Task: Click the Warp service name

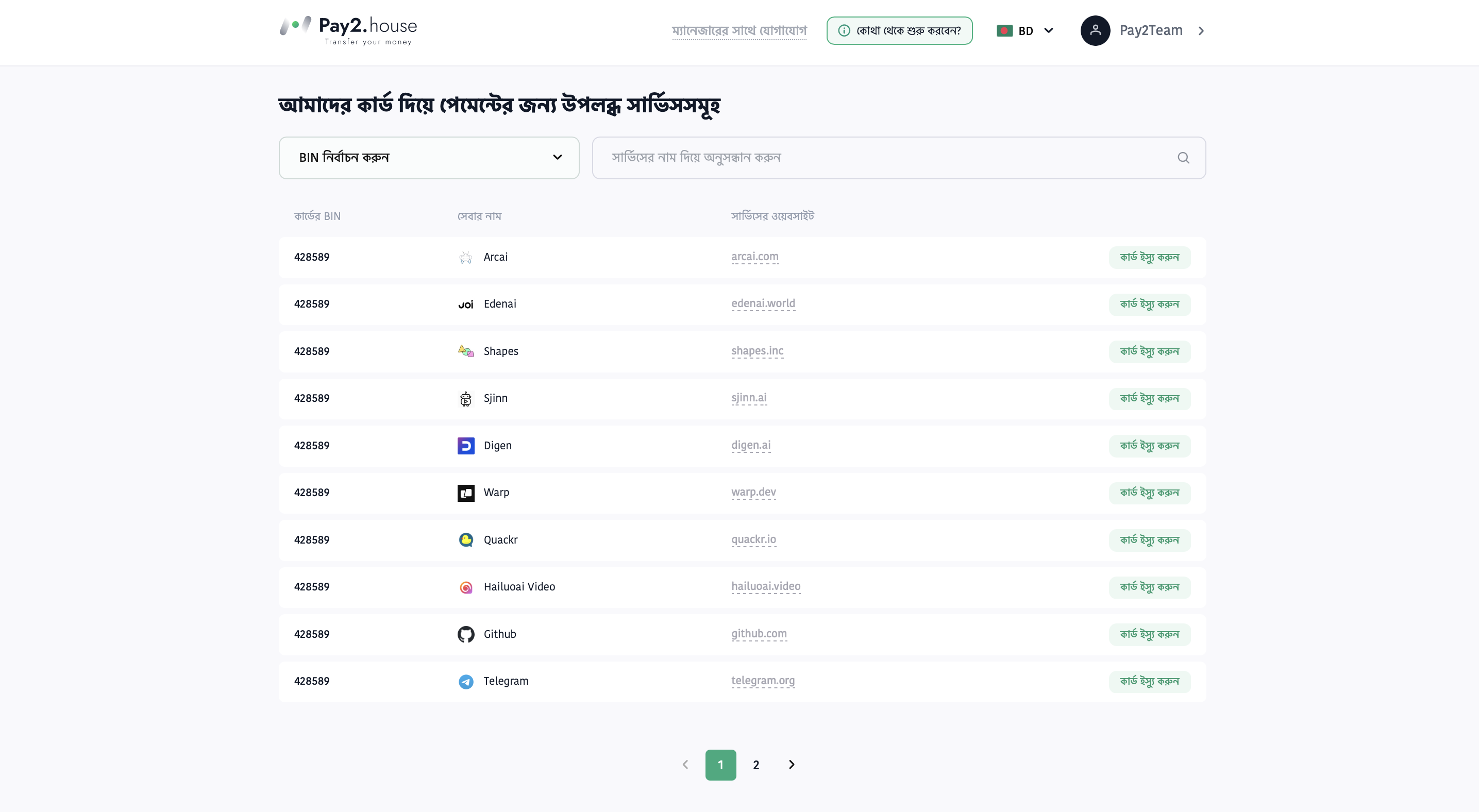Action: pyautogui.click(x=496, y=493)
